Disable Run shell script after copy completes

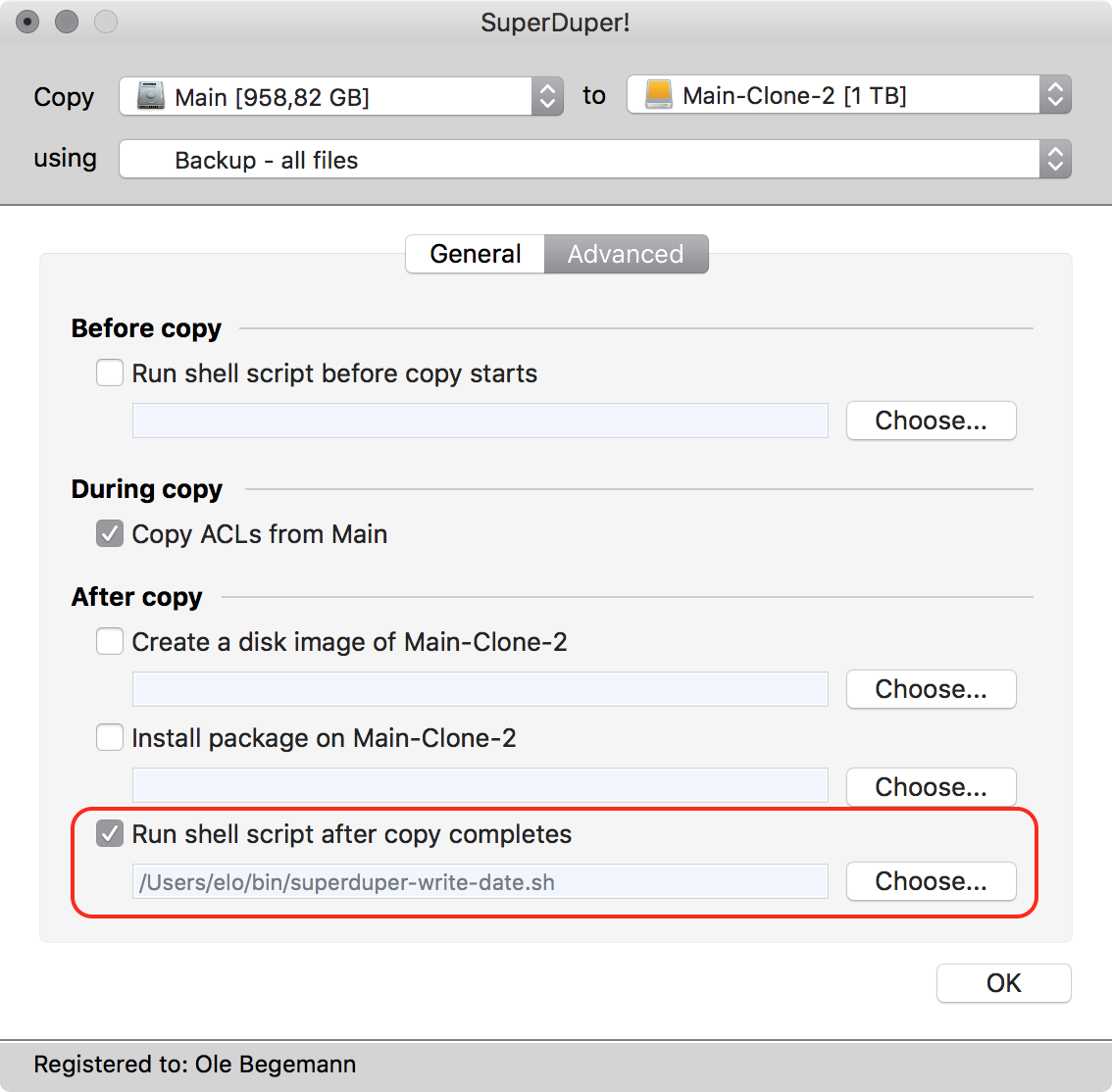tap(110, 834)
